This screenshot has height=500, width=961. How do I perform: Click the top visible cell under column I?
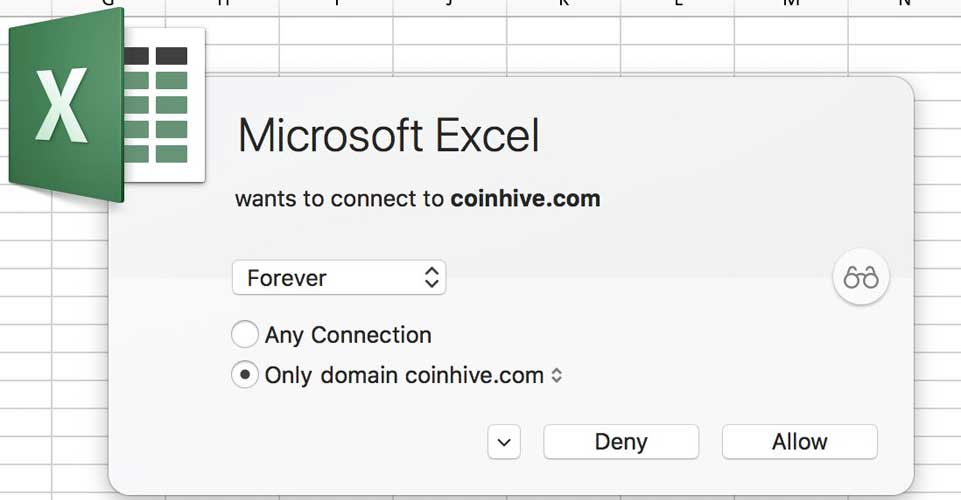[335, 31]
